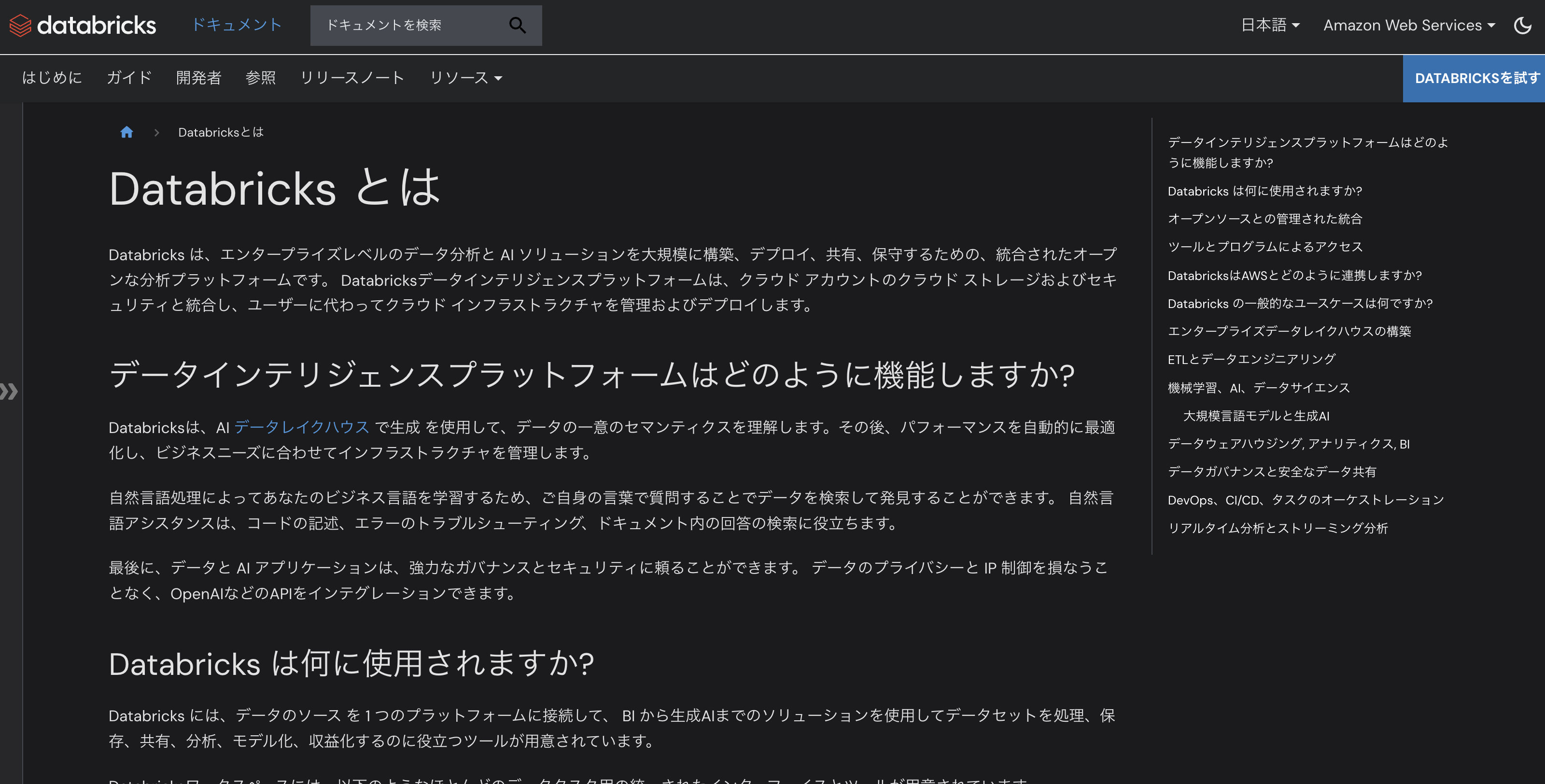Select はじめに in the navigation bar
Image resolution: width=1545 pixels, height=784 pixels.
pyautogui.click(x=52, y=77)
